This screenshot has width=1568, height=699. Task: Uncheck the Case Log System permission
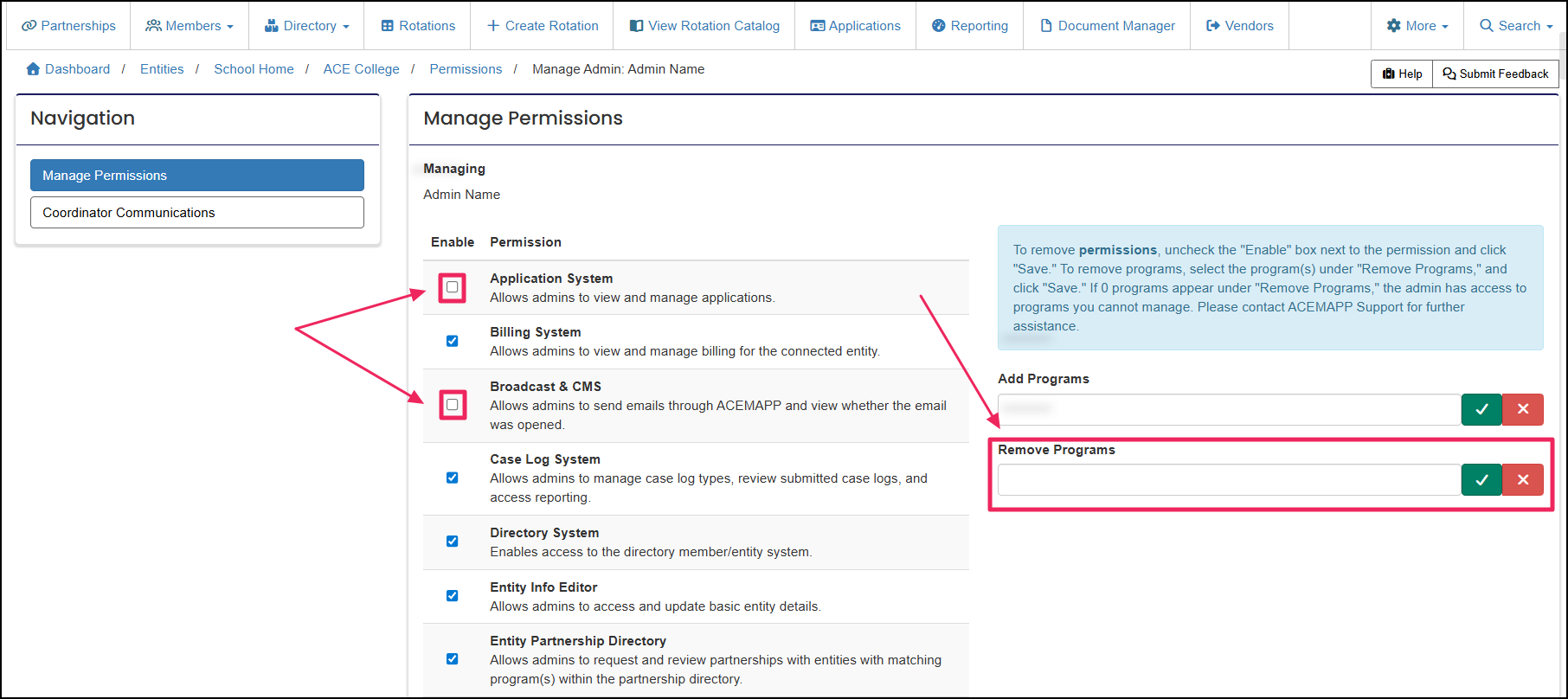pyautogui.click(x=453, y=478)
